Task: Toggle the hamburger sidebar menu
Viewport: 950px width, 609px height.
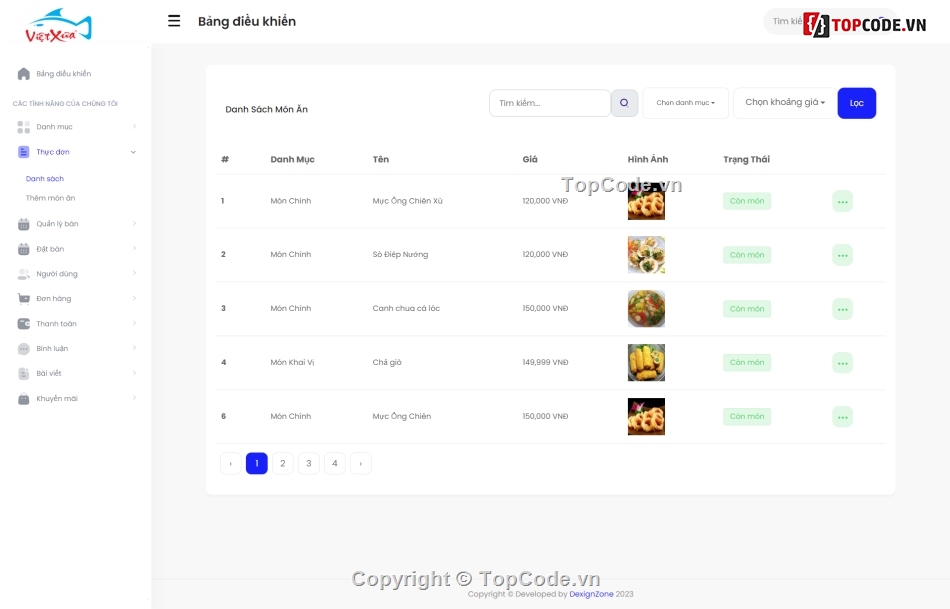Action: [x=174, y=21]
